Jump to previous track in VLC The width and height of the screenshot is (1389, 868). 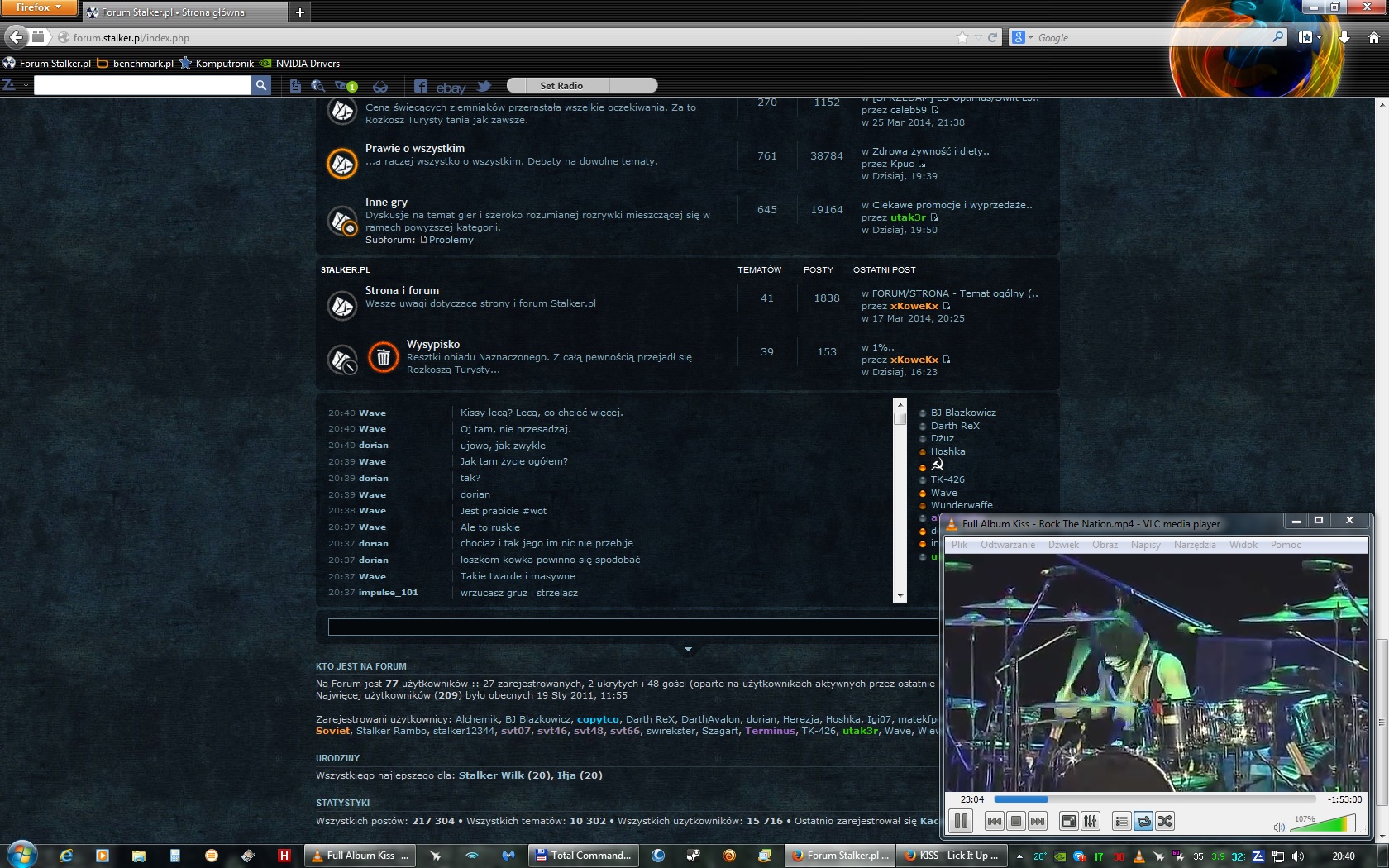pos(995,821)
